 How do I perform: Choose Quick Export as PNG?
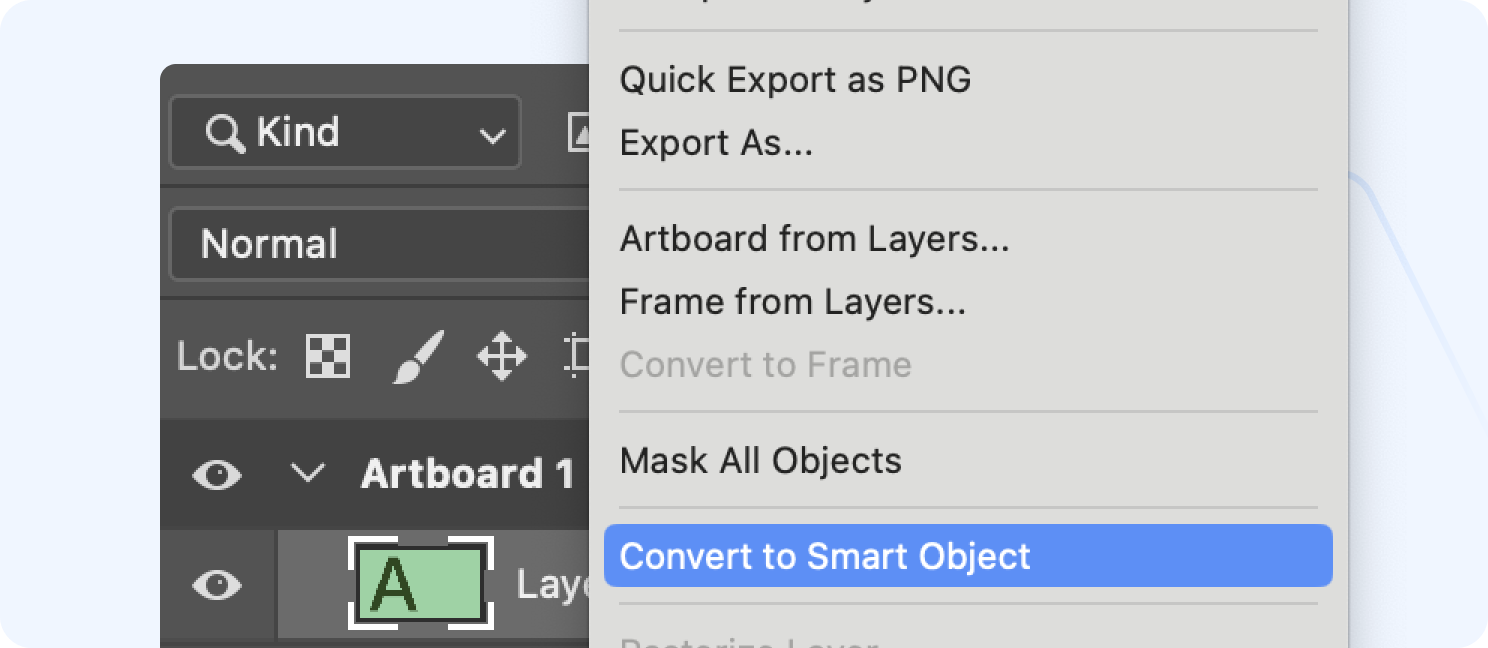[795, 79]
